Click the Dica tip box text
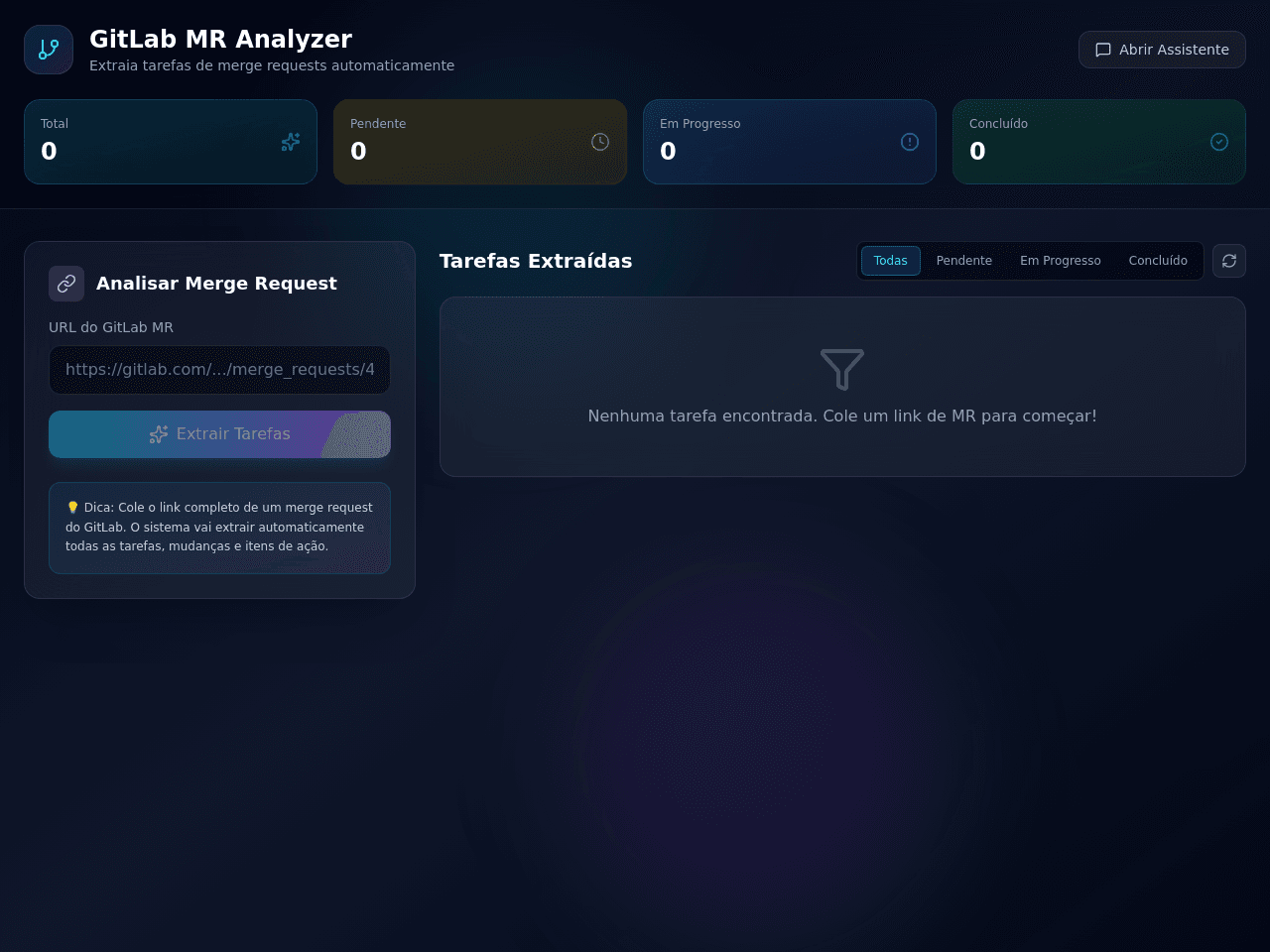The height and width of the screenshot is (952, 1270). 219,528
